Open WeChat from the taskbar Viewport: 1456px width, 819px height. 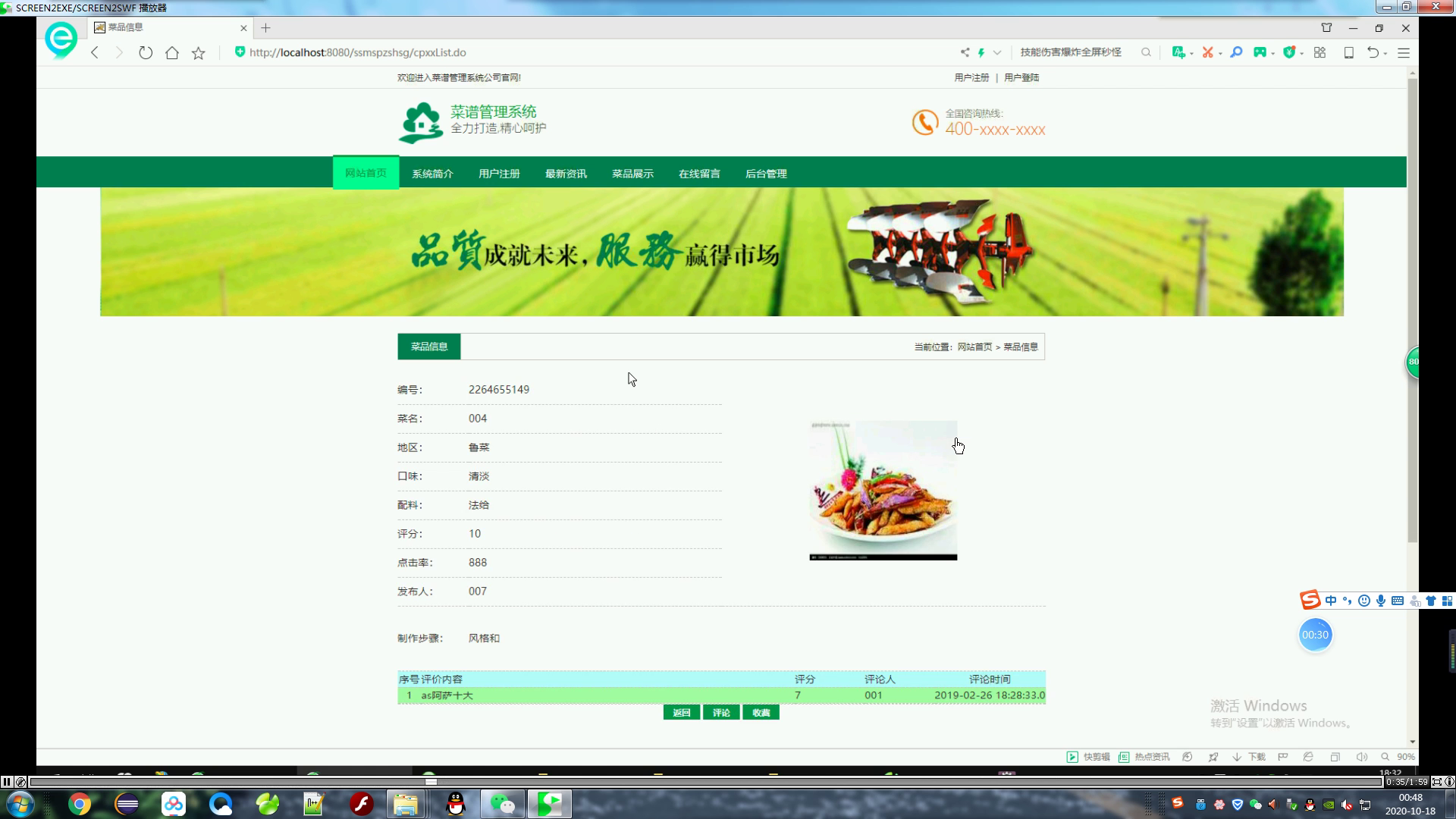click(x=503, y=804)
